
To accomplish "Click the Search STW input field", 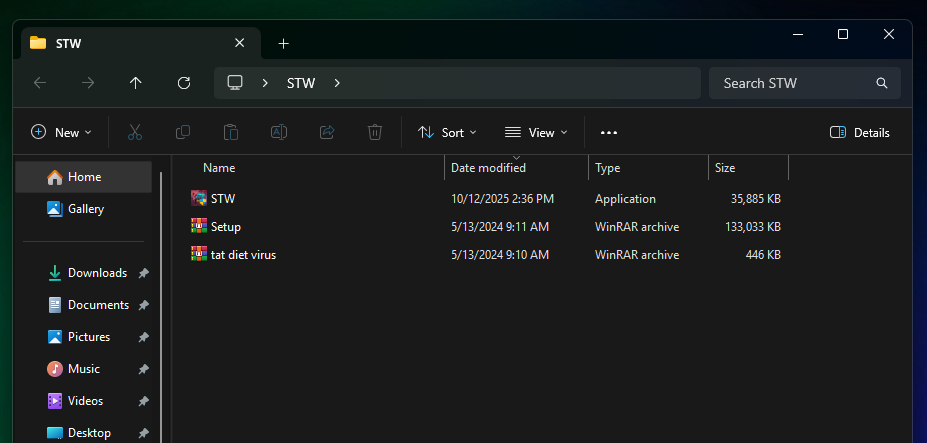I will click(x=795, y=83).
